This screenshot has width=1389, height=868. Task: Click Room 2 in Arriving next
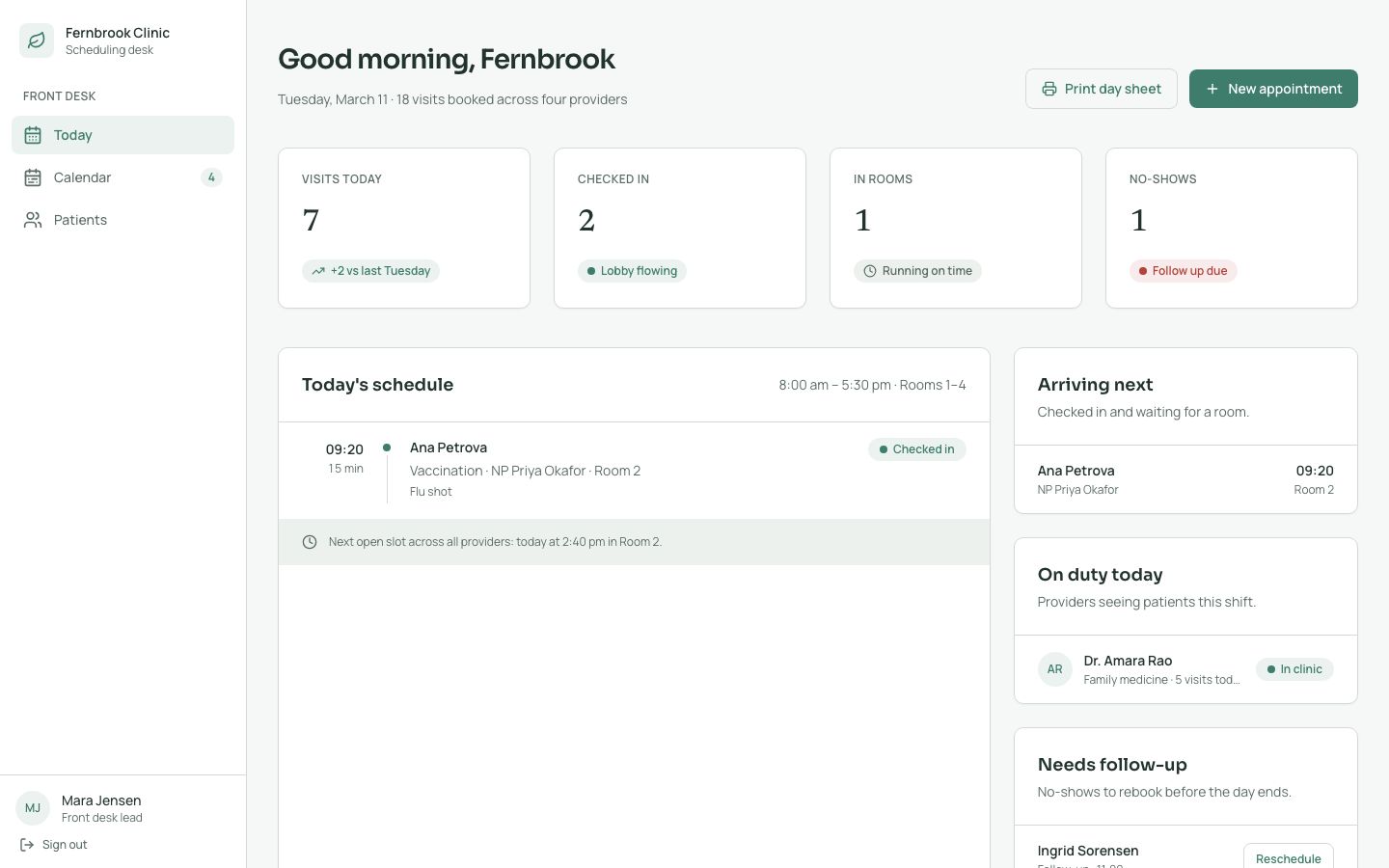click(x=1314, y=490)
